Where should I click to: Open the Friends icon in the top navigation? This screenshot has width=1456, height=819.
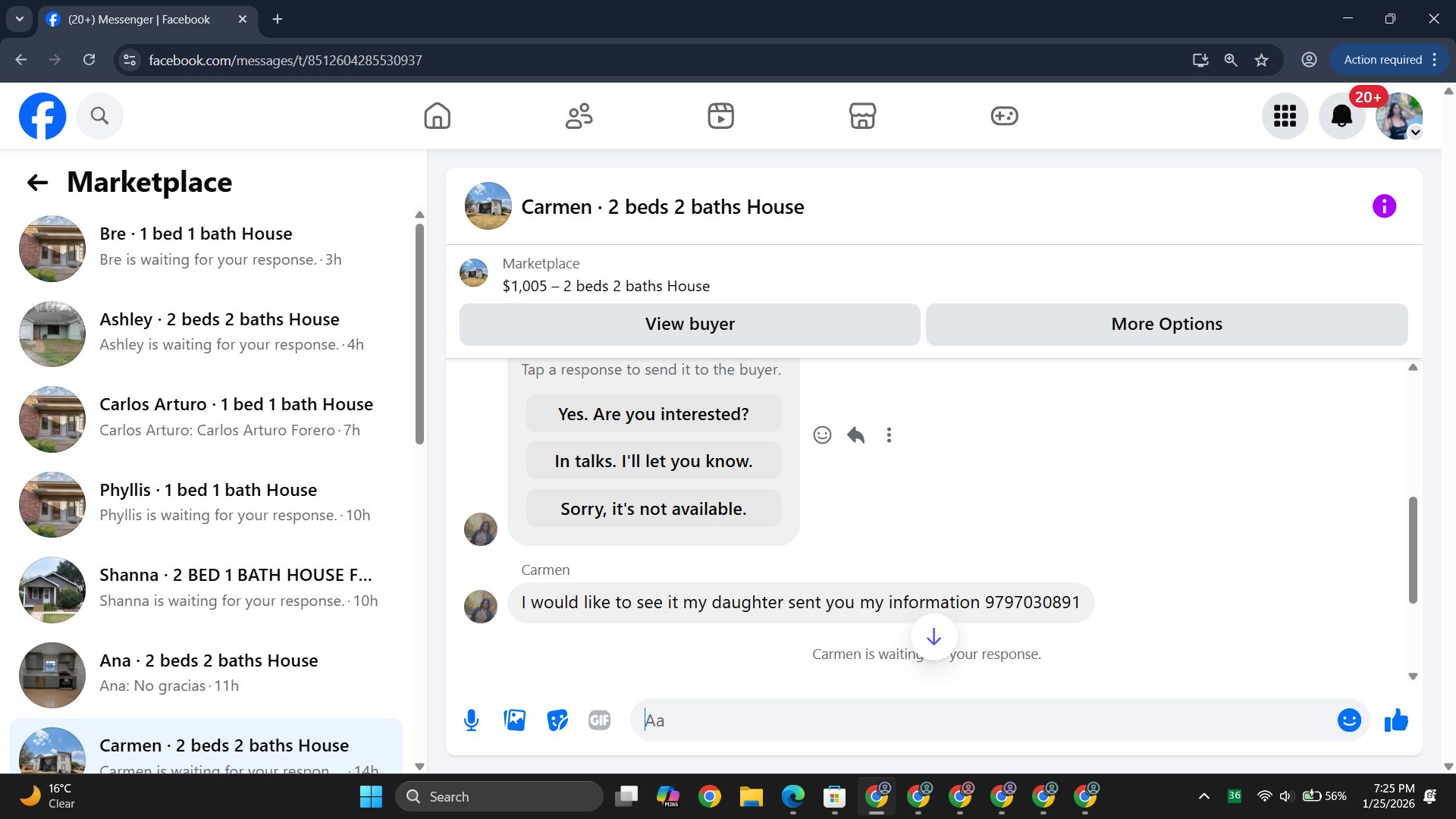579,116
